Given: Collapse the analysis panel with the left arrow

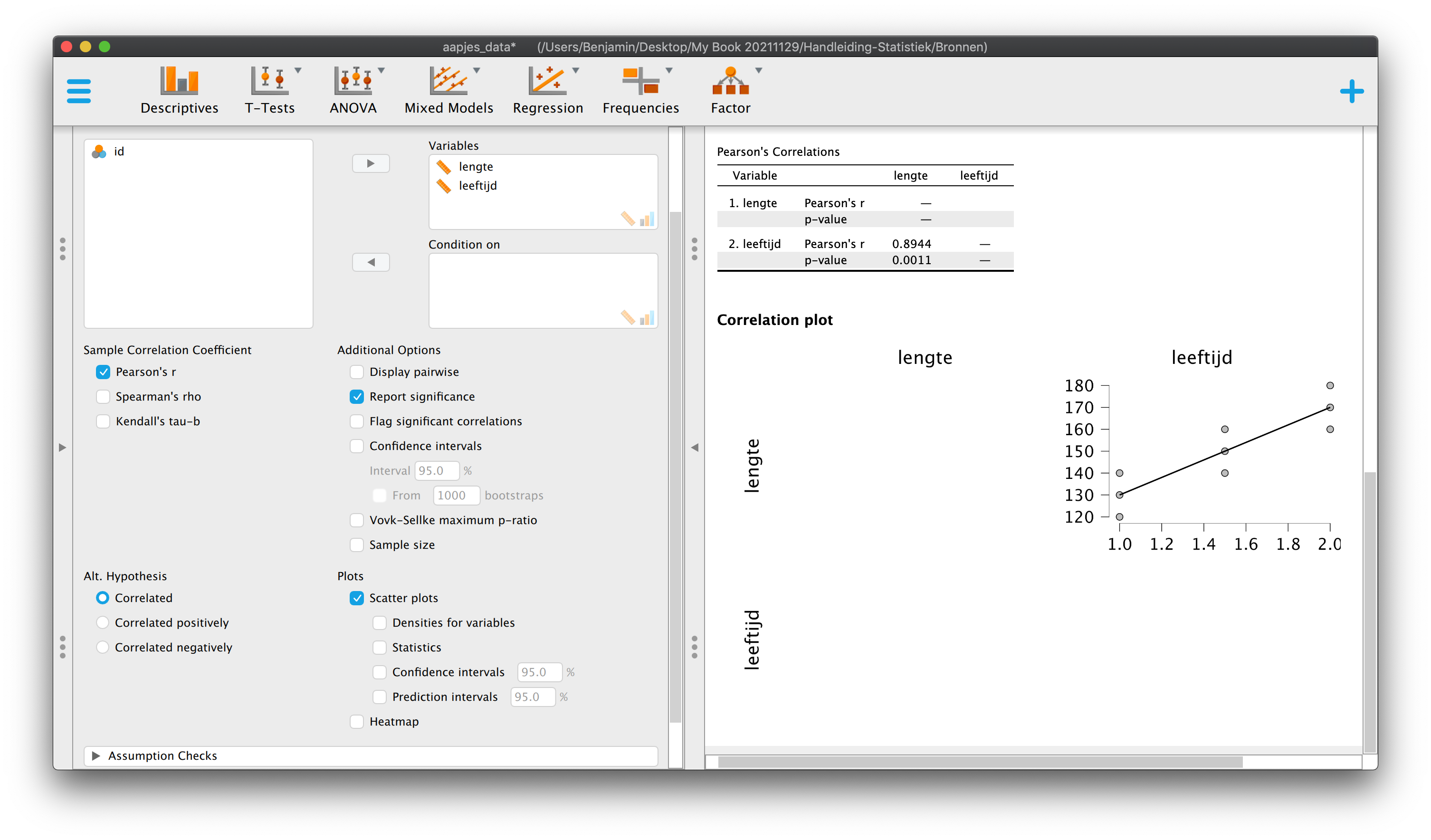Looking at the screenshot, I should (x=695, y=448).
